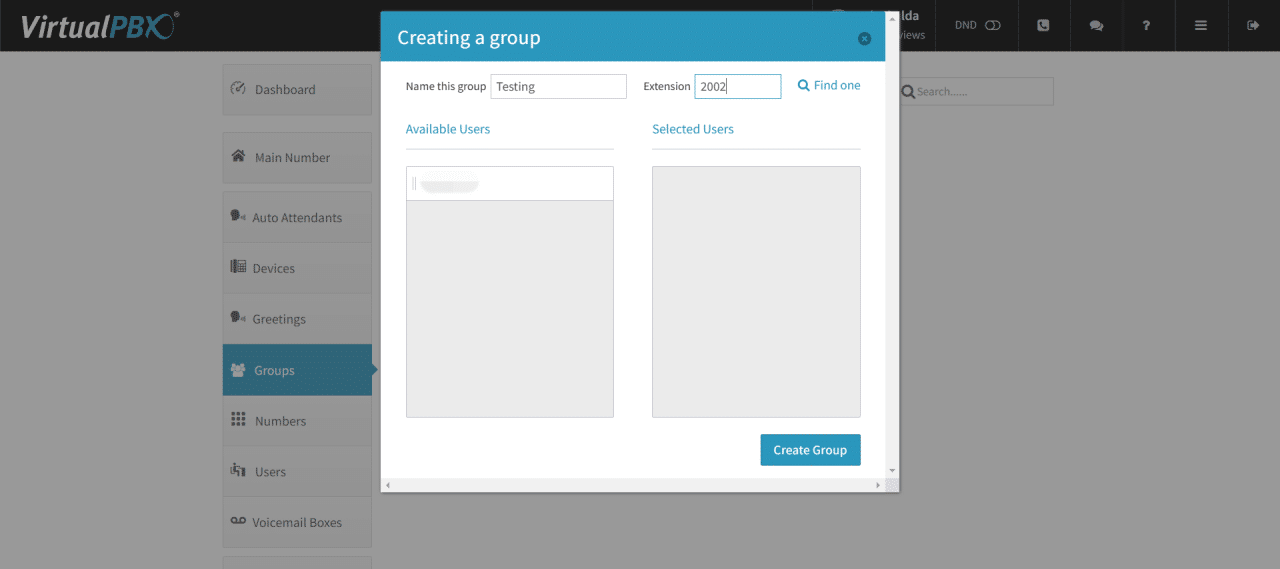1280x569 pixels.
Task: Open Devices in the sidebar
Action: 297,268
